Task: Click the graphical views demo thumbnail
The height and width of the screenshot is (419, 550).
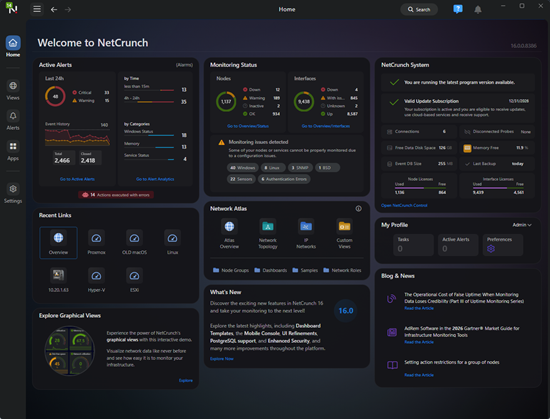Action: coord(69,351)
